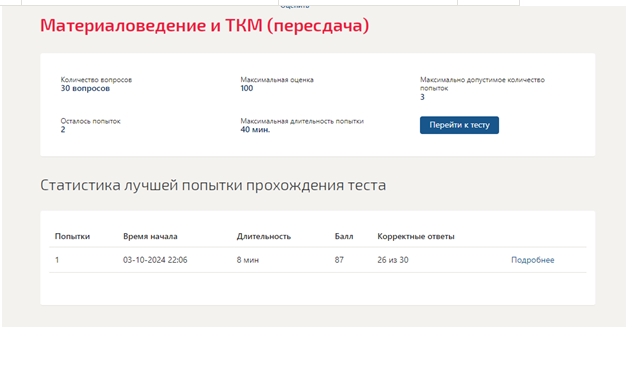
Task: Click the maximum allowed attempts value 3
Action: tap(422, 97)
